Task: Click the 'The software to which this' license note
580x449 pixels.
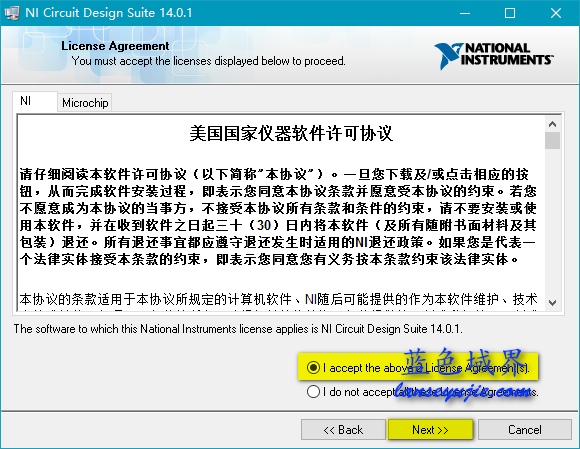Action: (238, 329)
